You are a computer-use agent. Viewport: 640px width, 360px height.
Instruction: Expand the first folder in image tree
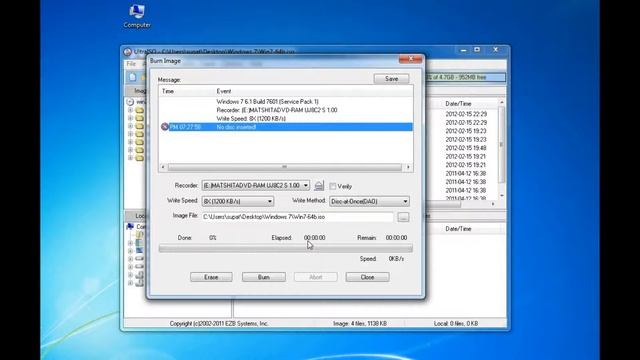tap(130, 110)
